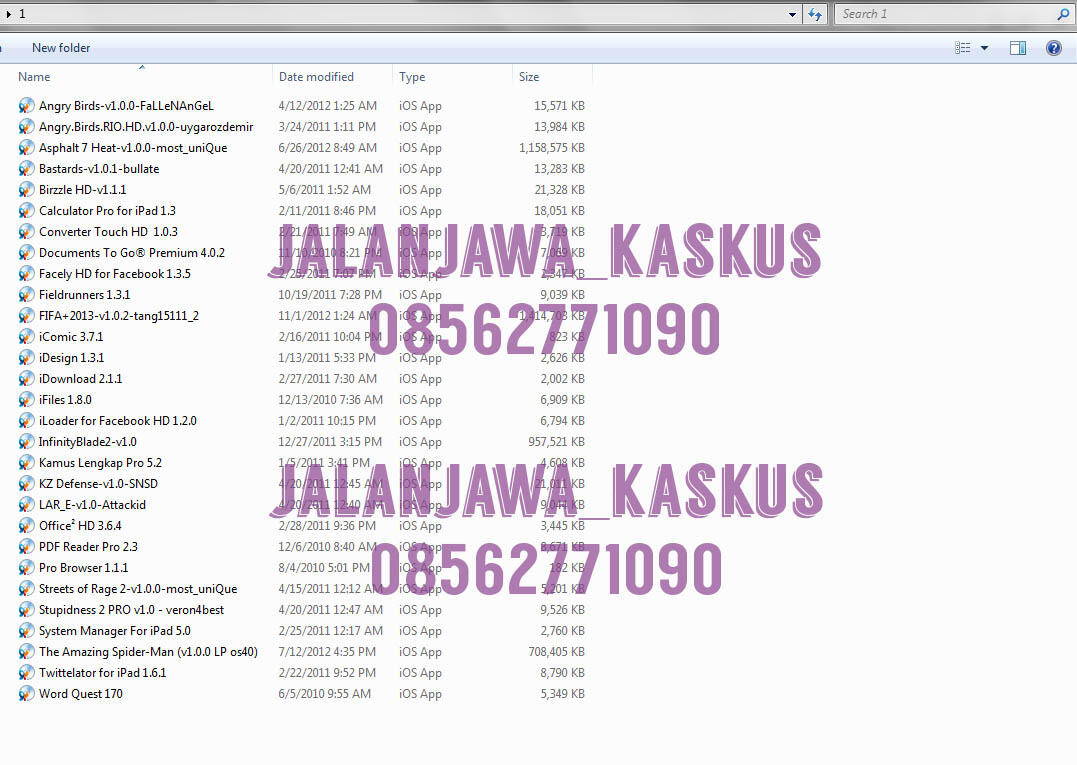Click the Bastards-v1.0.1-bullate file icon
This screenshot has width=1077, height=765.
(x=26, y=169)
